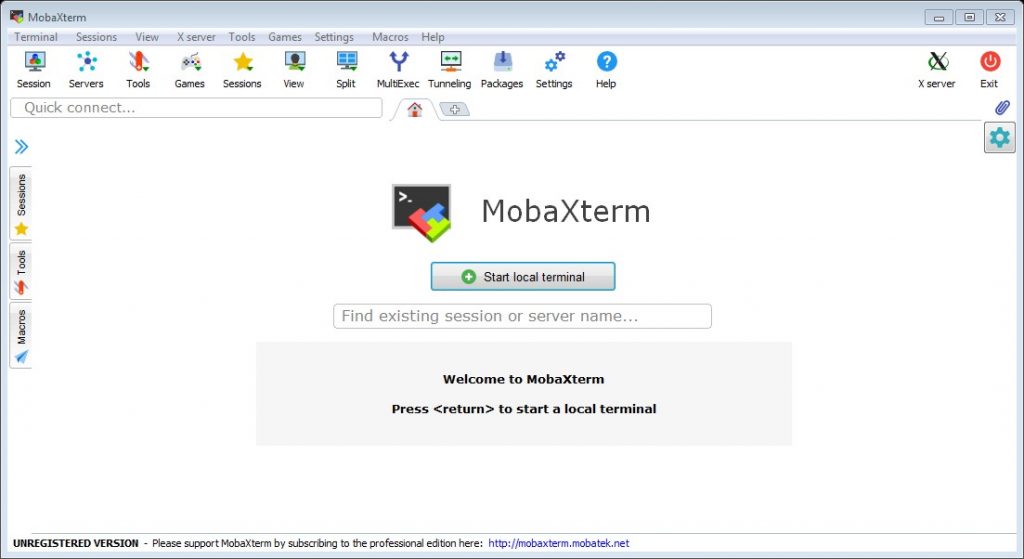Screen dimensions: 1024x559
Task: Select the home tab with house icon
Action: 415,110
